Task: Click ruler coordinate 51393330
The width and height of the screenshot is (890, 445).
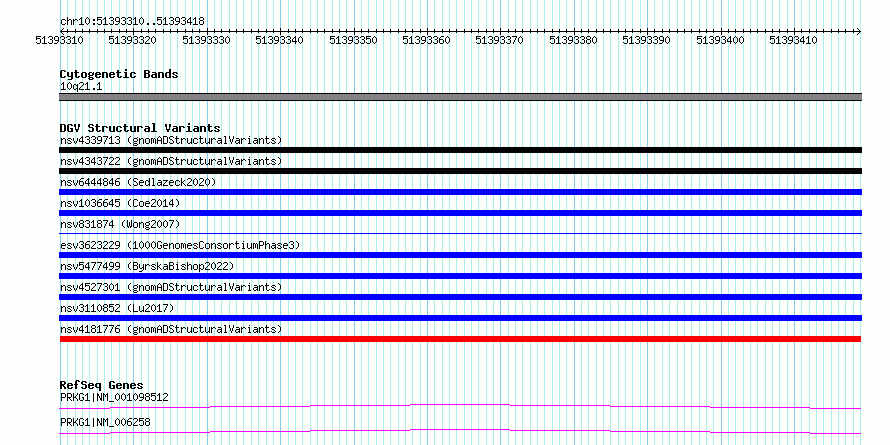Action: (207, 40)
